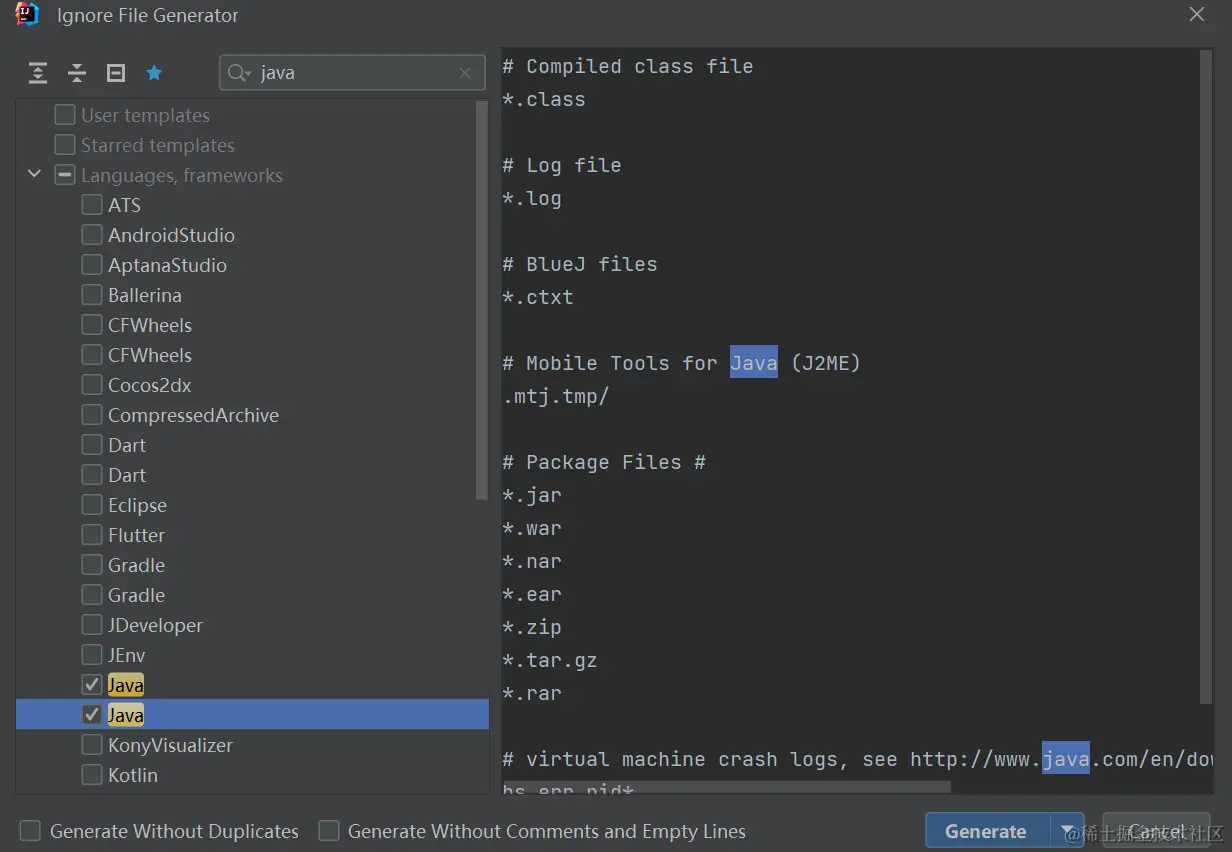Toggle the Languages, frameworks group checkbox

[65, 175]
